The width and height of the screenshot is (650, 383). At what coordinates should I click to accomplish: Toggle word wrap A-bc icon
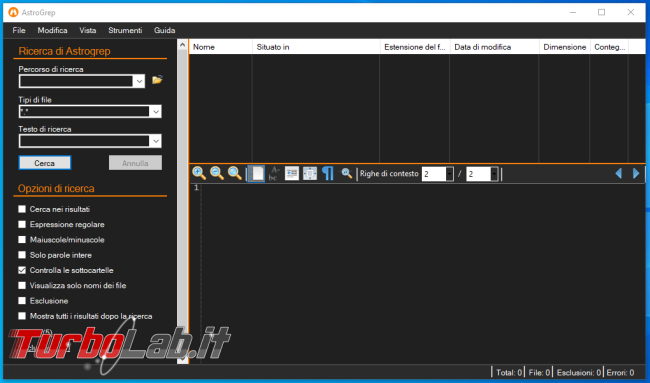click(274, 173)
